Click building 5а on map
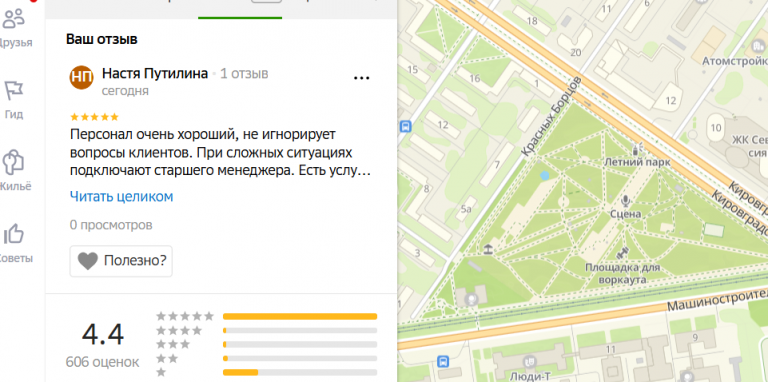This screenshot has width=768, height=382. coord(466,210)
